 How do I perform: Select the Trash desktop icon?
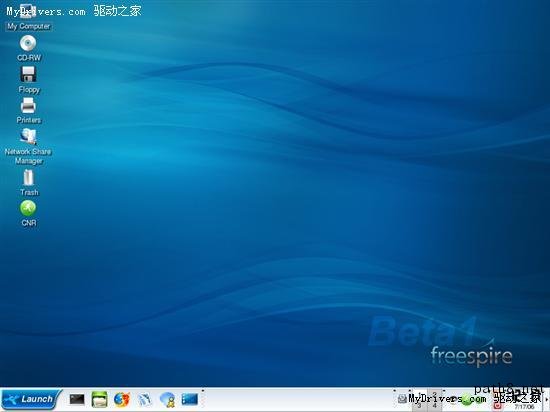click(x=29, y=183)
